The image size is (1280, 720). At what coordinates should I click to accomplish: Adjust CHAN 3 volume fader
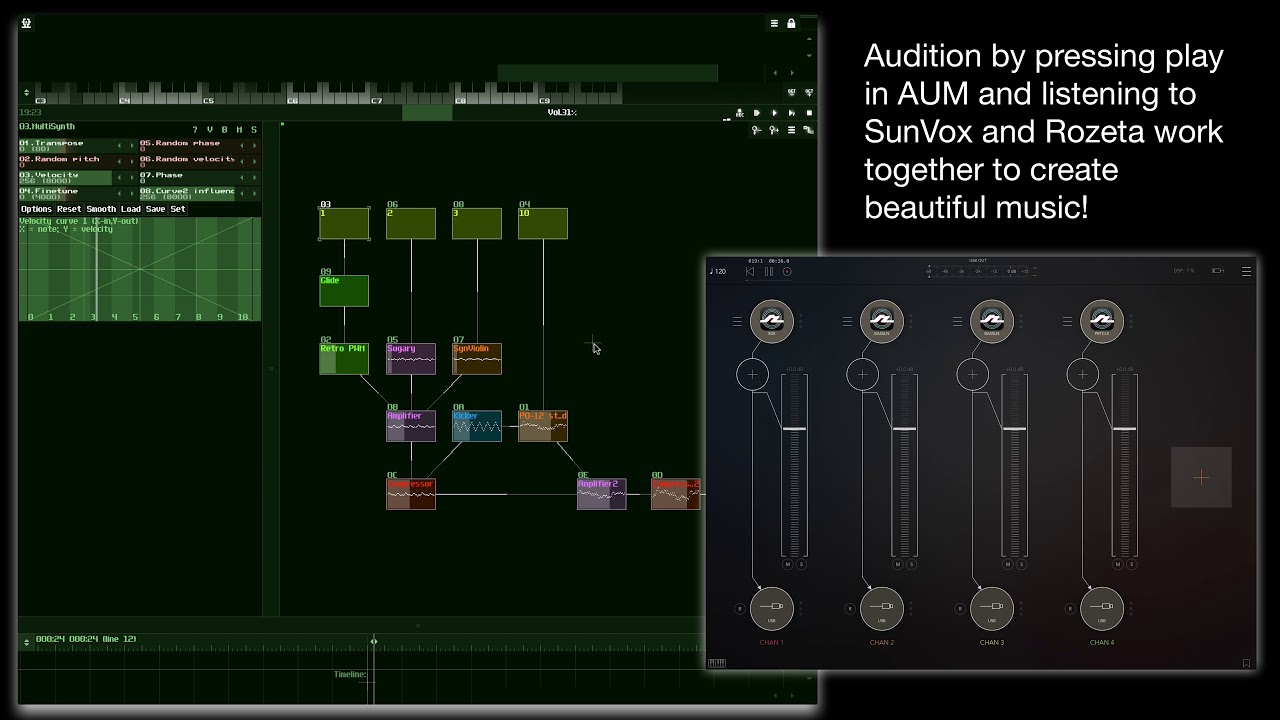(1014, 428)
